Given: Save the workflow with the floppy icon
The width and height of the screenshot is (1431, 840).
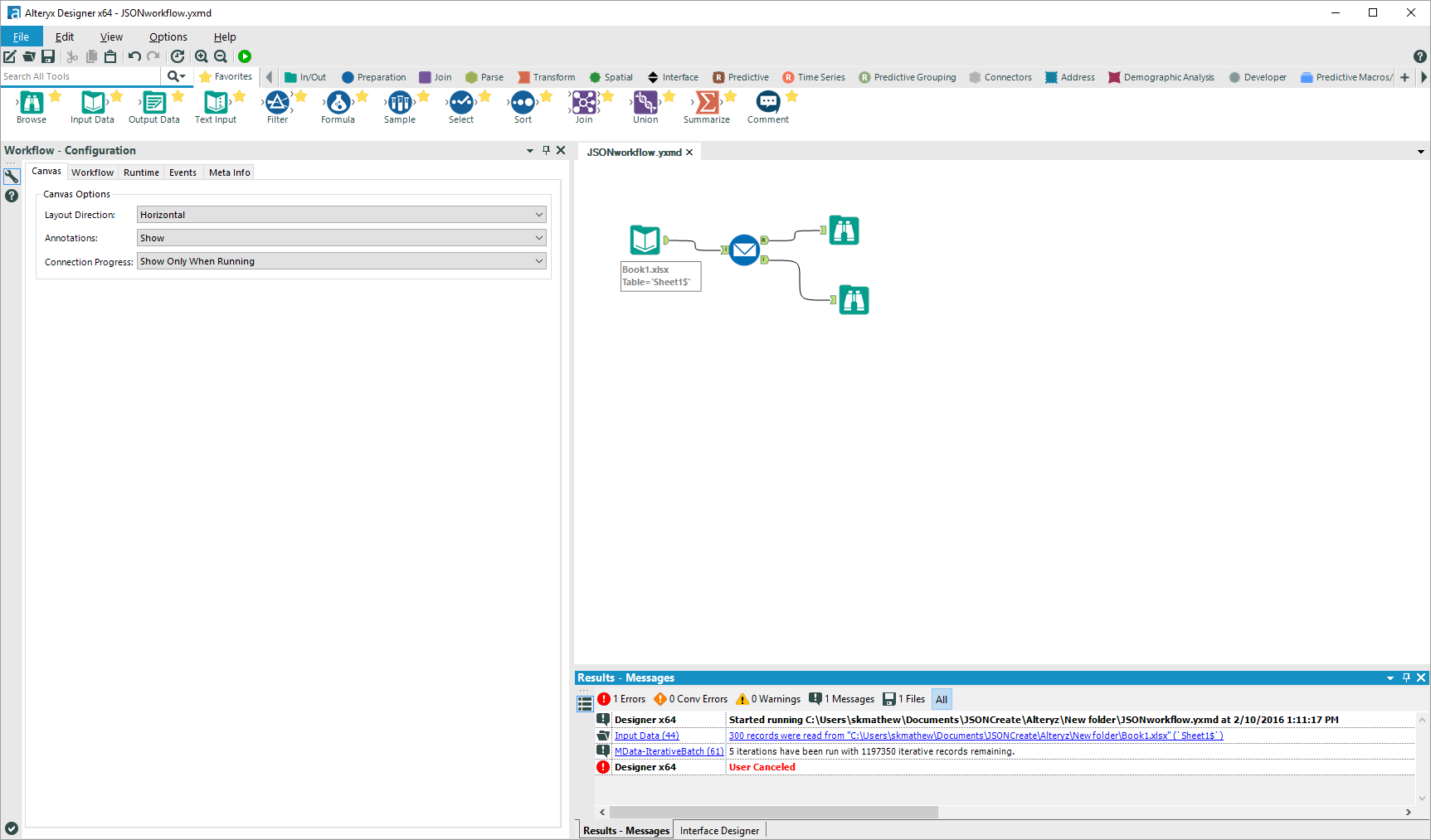Looking at the screenshot, I should pos(48,56).
